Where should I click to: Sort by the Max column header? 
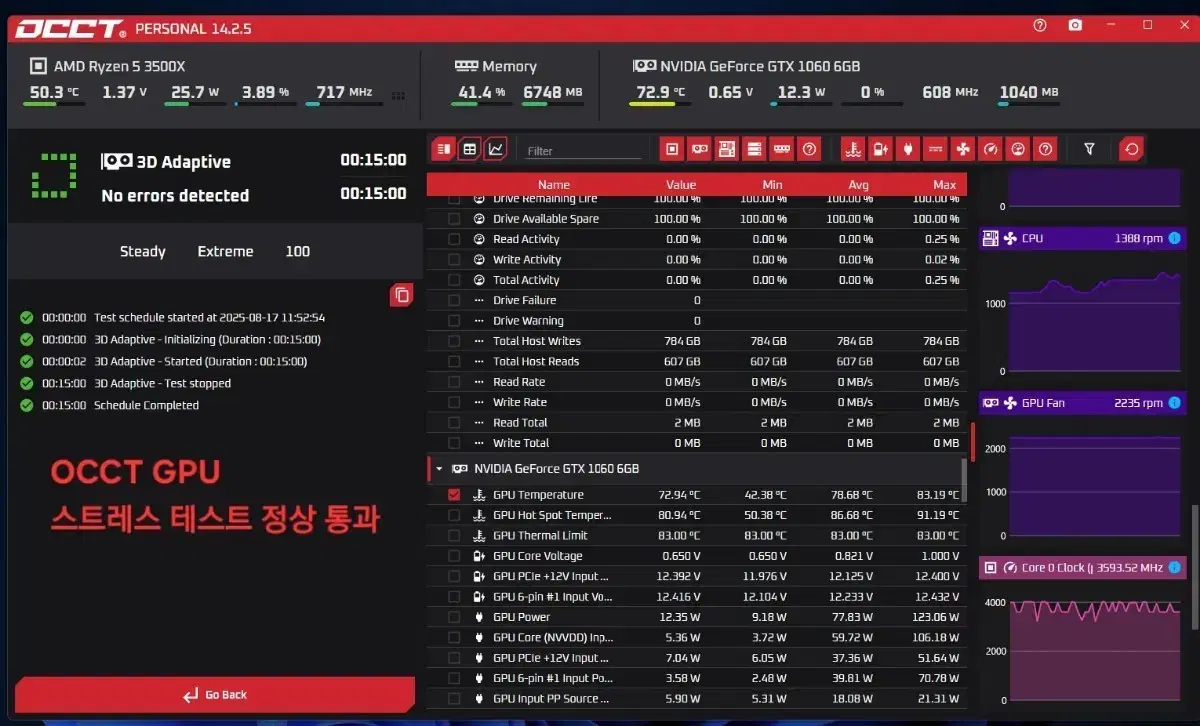point(945,184)
